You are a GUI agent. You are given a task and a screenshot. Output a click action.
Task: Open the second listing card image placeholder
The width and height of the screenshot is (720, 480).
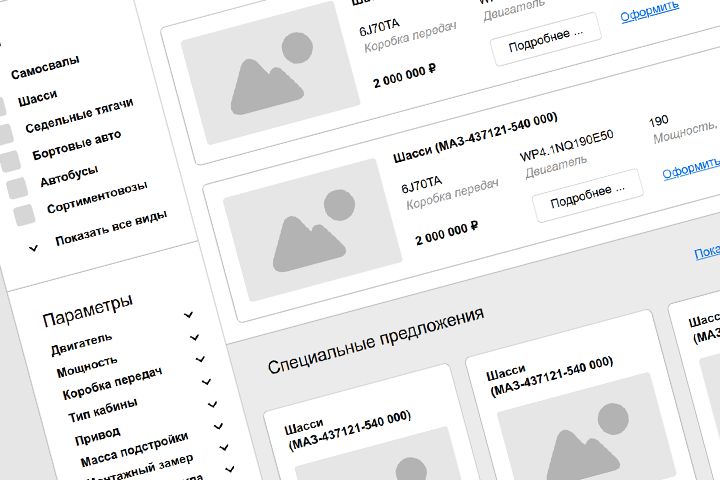tap(312, 231)
